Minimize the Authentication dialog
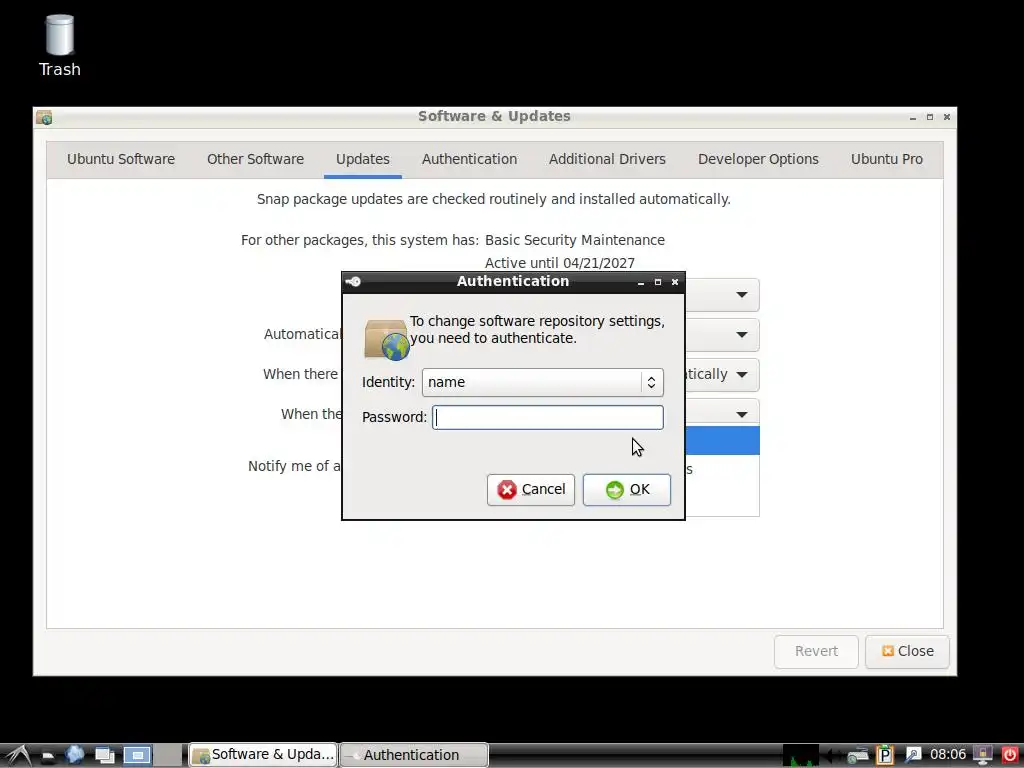 coord(641,282)
